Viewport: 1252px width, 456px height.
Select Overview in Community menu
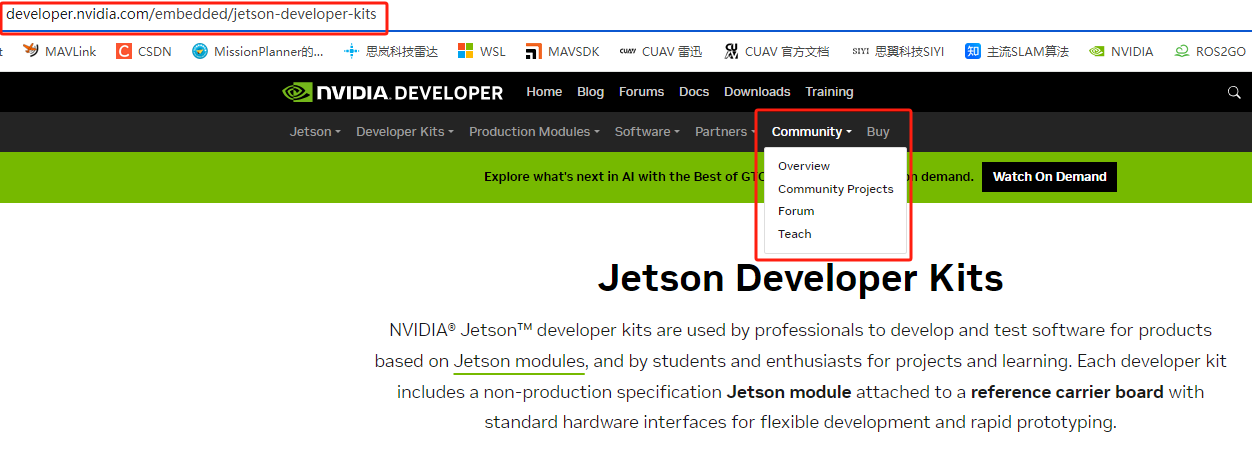coord(804,166)
